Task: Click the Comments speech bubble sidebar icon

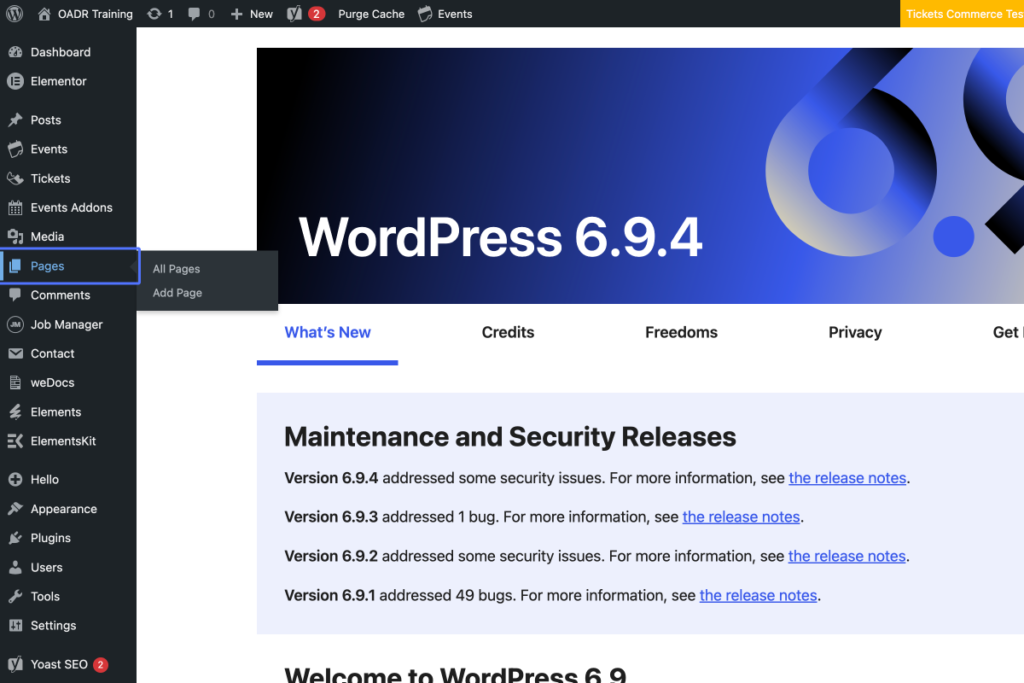Action: (x=16, y=295)
